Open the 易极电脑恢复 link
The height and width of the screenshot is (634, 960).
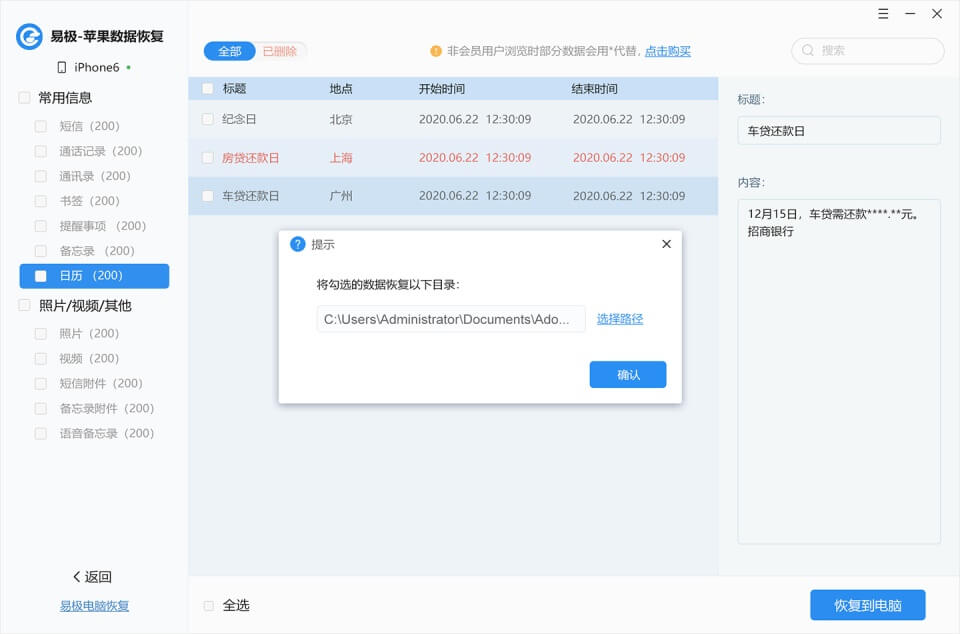(x=94, y=606)
